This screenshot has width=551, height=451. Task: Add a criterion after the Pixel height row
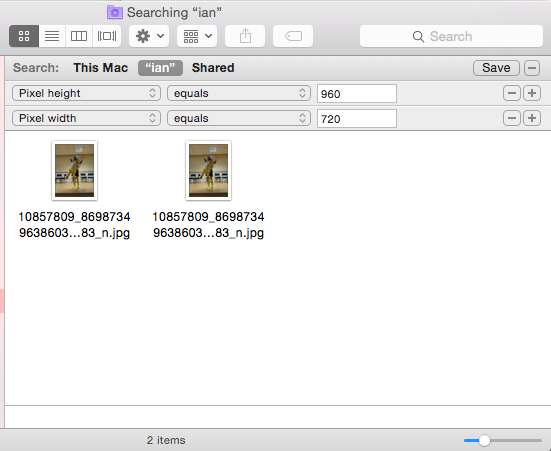click(x=532, y=93)
